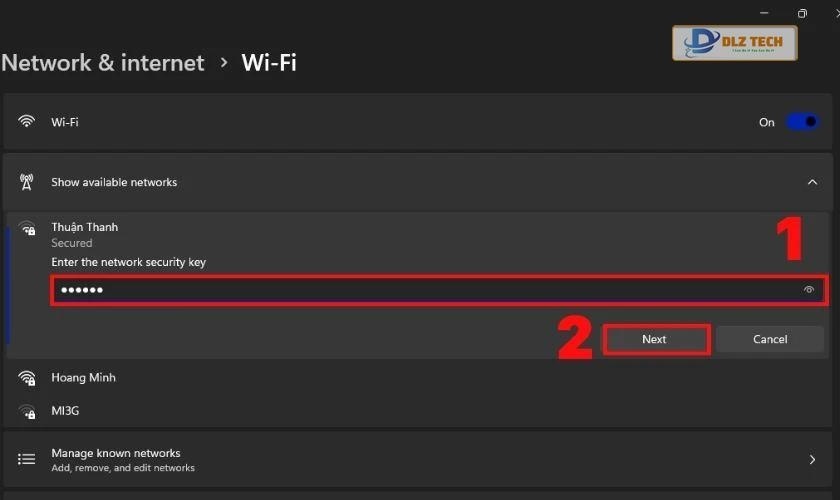Focus the network security key field
Viewport: 840px width, 500px height.
(420, 291)
